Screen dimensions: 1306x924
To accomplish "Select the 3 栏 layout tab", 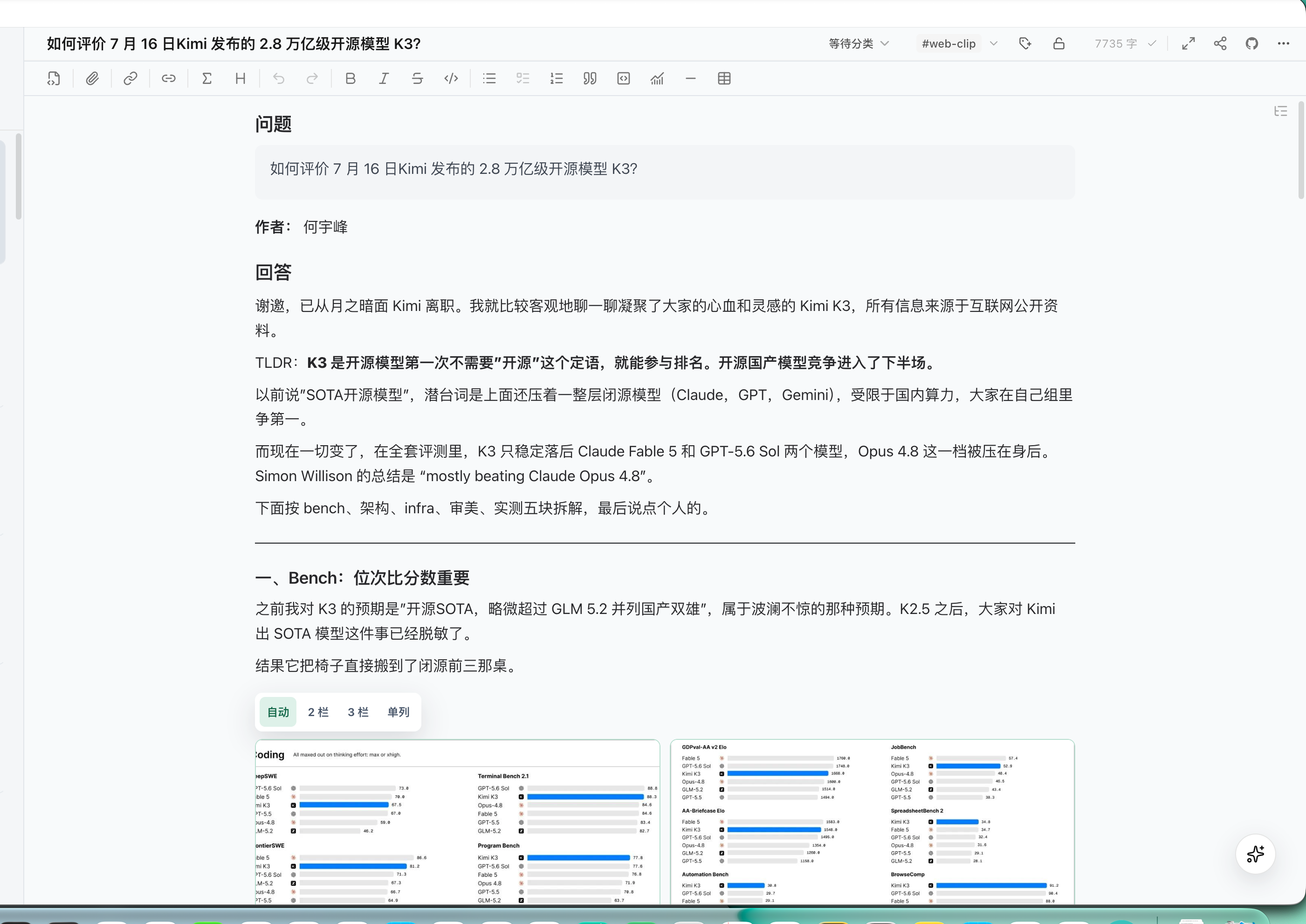I will tap(358, 712).
